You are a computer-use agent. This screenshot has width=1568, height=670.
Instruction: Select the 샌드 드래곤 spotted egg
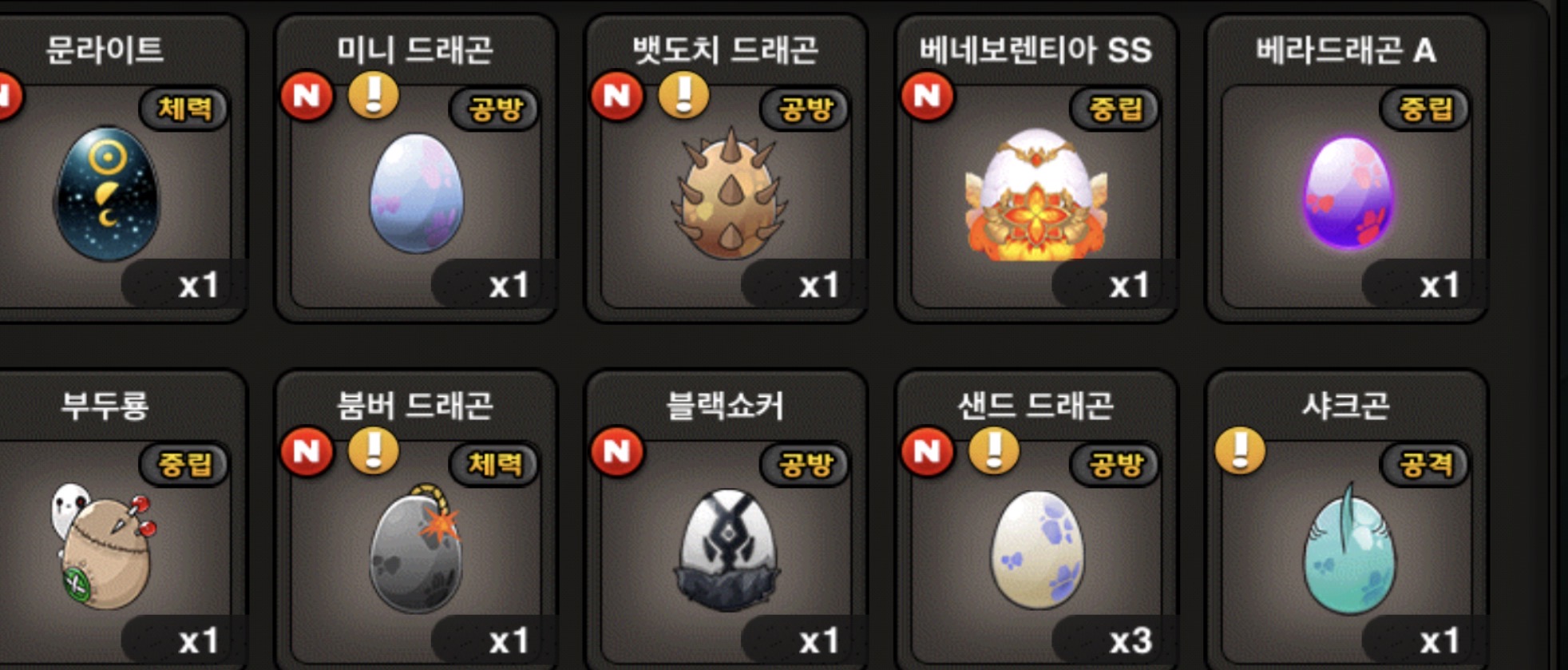pos(1037,550)
